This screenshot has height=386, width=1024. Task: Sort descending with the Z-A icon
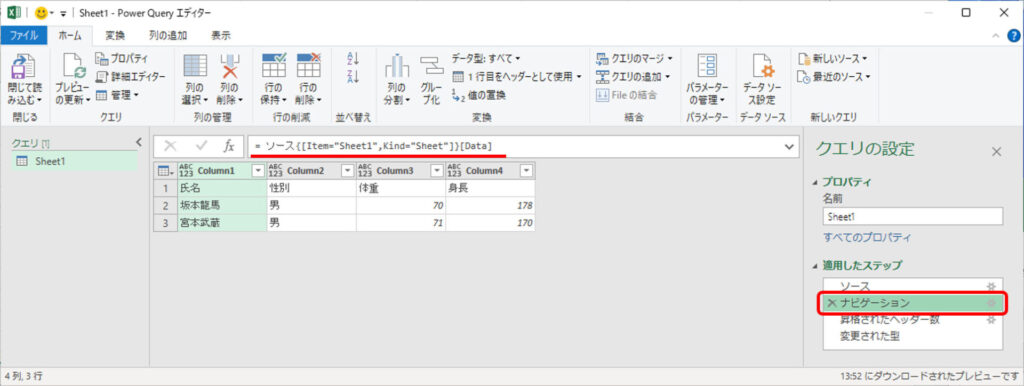[353, 76]
